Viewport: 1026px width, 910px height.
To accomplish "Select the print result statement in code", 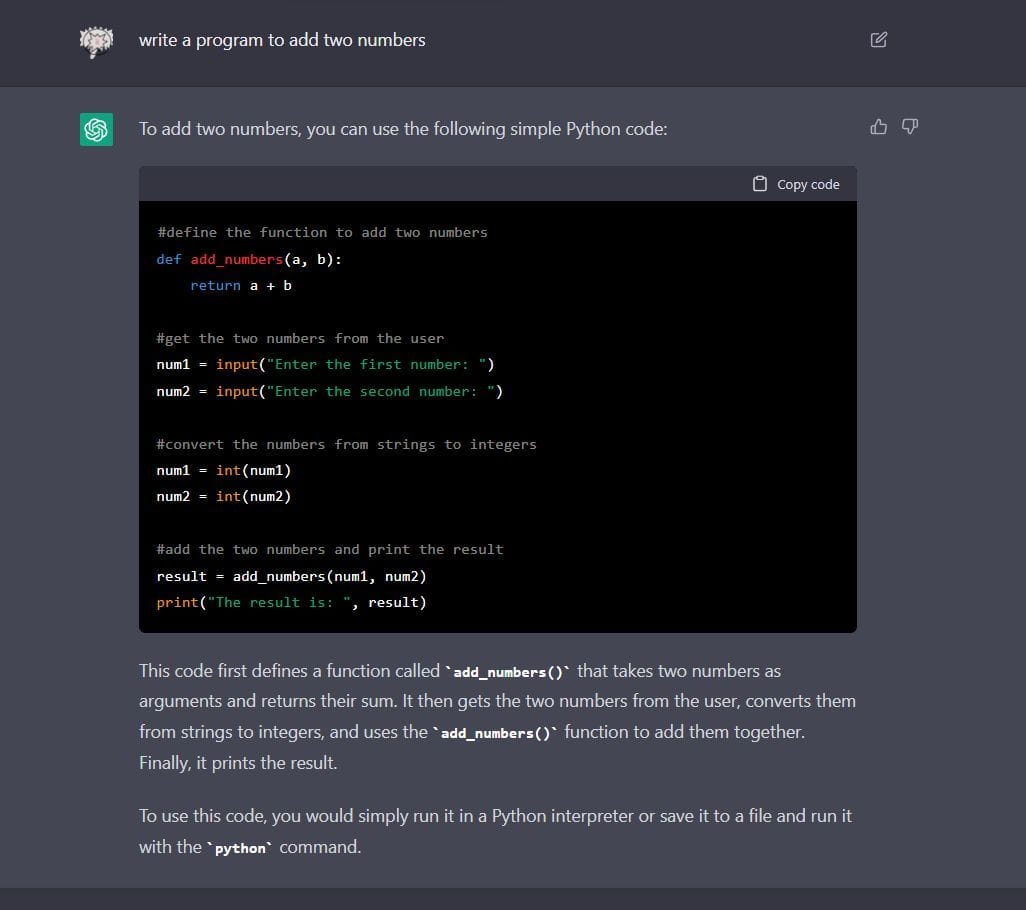I will coord(291,601).
